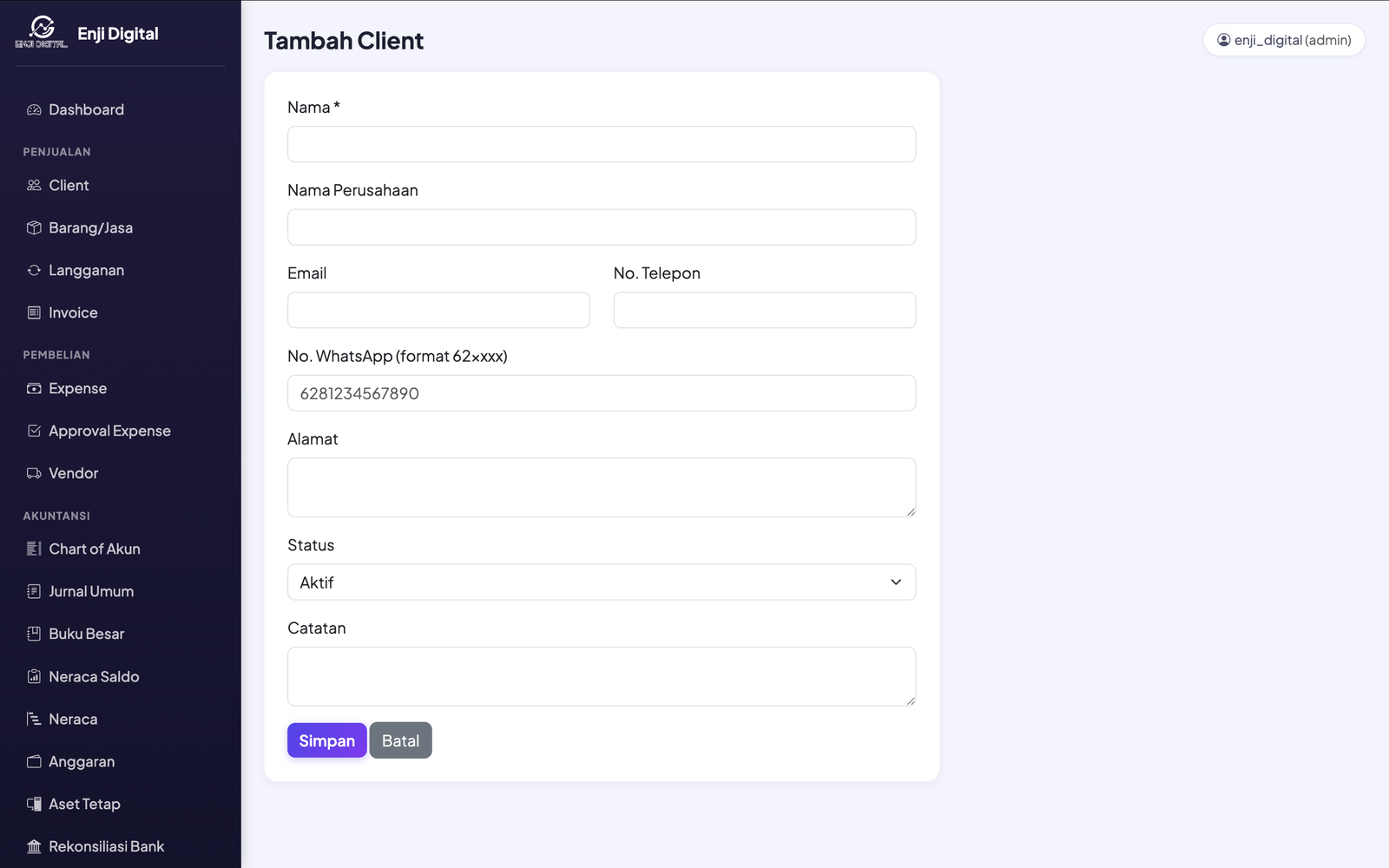The width and height of the screenshot is (1389, 868).
Task: Focus the Nama input field
Action: 602,144
